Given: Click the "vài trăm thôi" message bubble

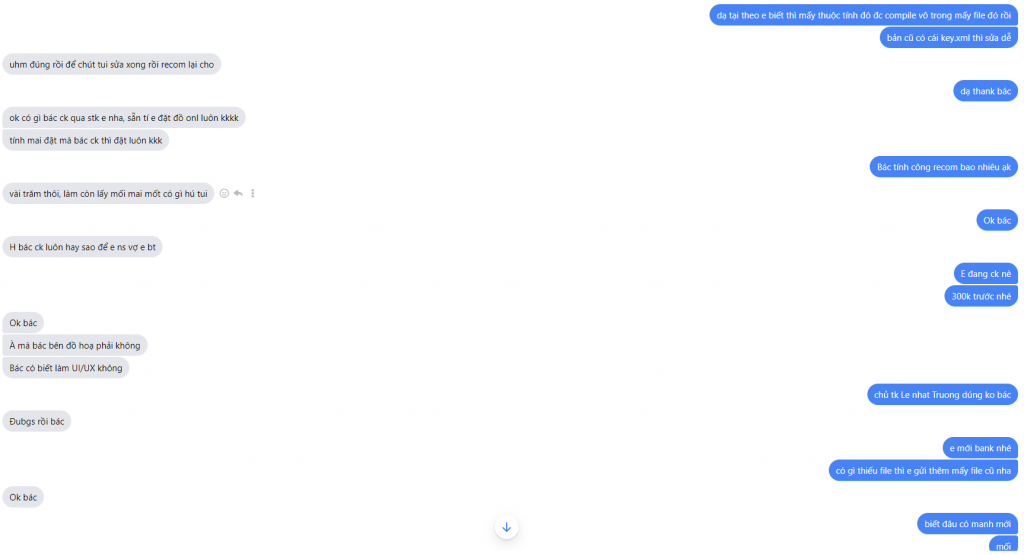Looking at the screenshot, I should coord(108,193).
